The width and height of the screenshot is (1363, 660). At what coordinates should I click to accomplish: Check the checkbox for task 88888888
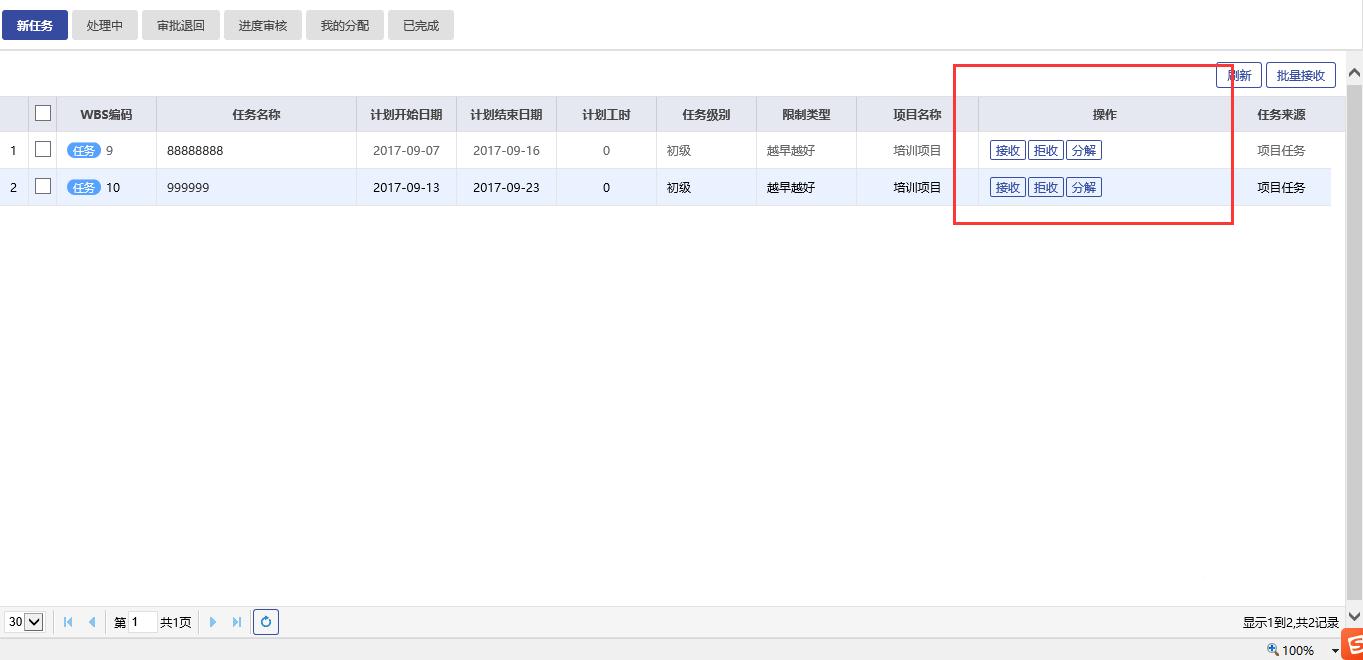click(x=43, y=150)
